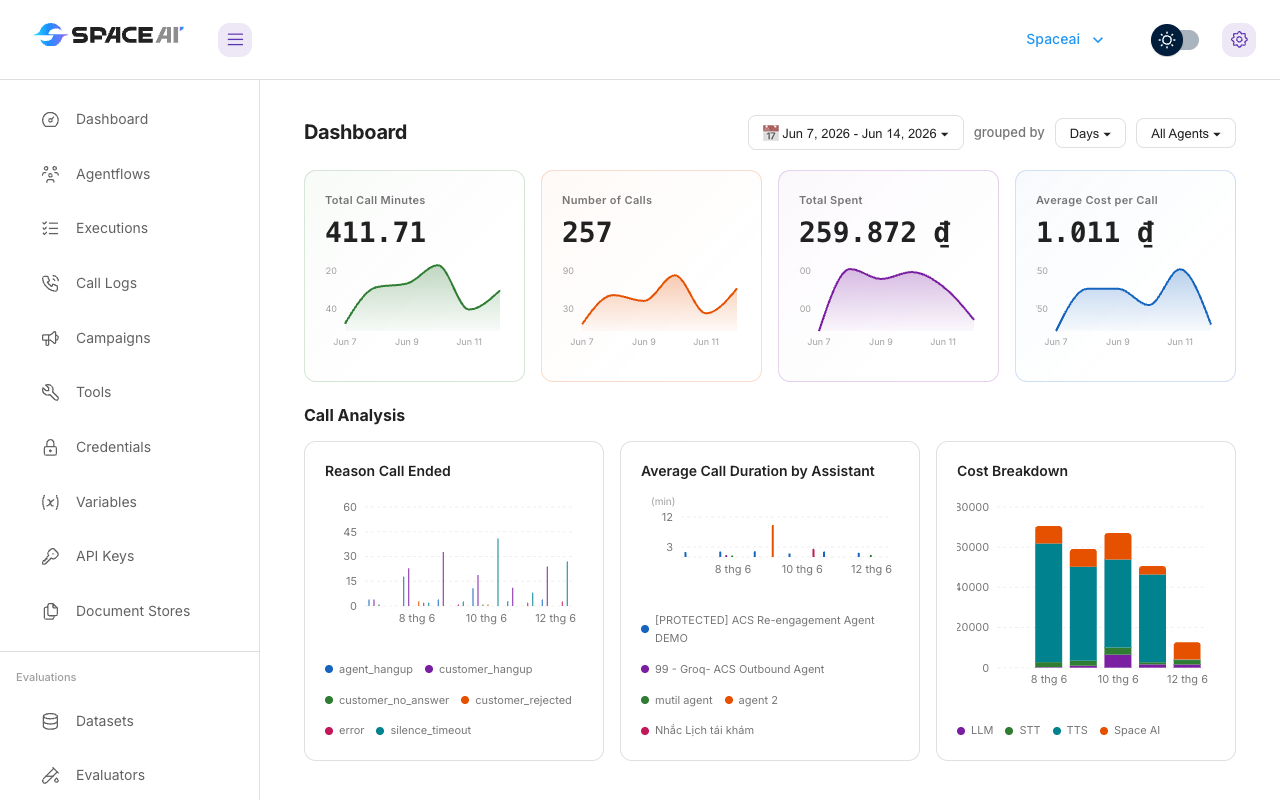Open the Jun 7 - Jun 14 date range picker
1280x800 pixels.
(x=856, y=133)
